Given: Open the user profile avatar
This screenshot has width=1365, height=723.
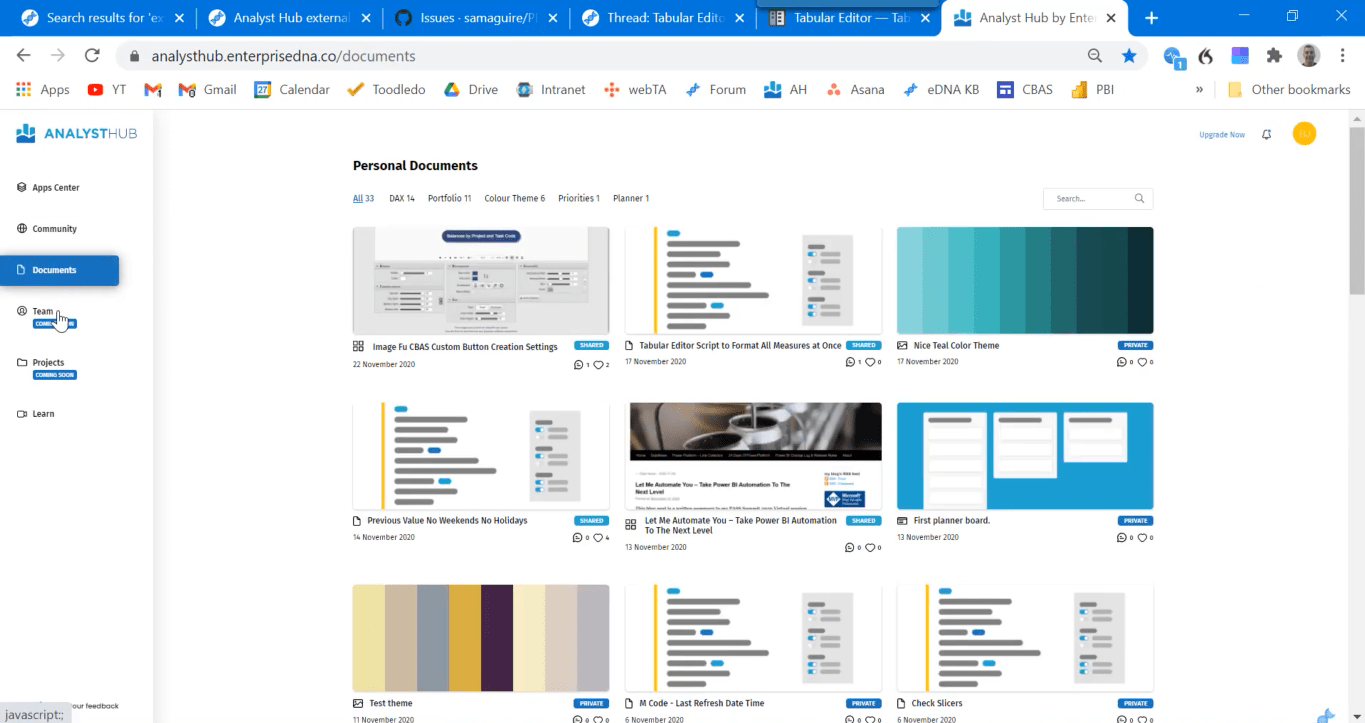Looking at the screenshot, I should [x=1304, y=134].
